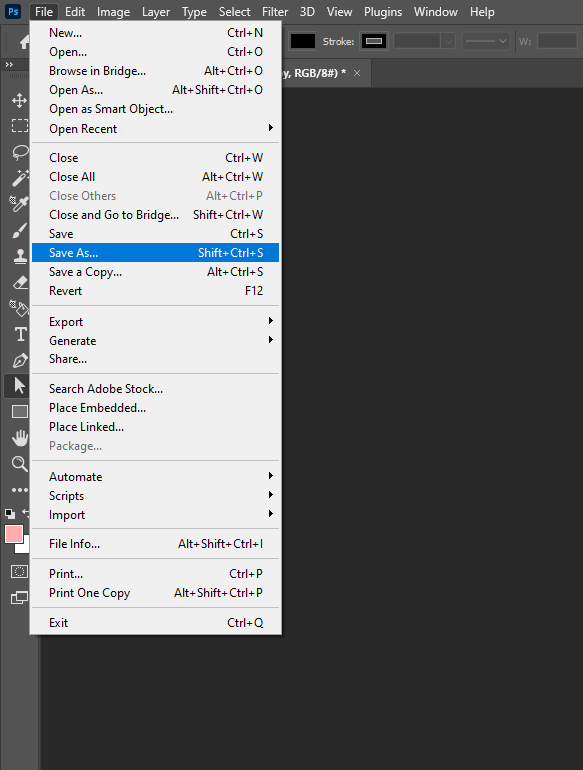Open the File menu
This screenshot has height=770, width=583.
click(44, 11)
